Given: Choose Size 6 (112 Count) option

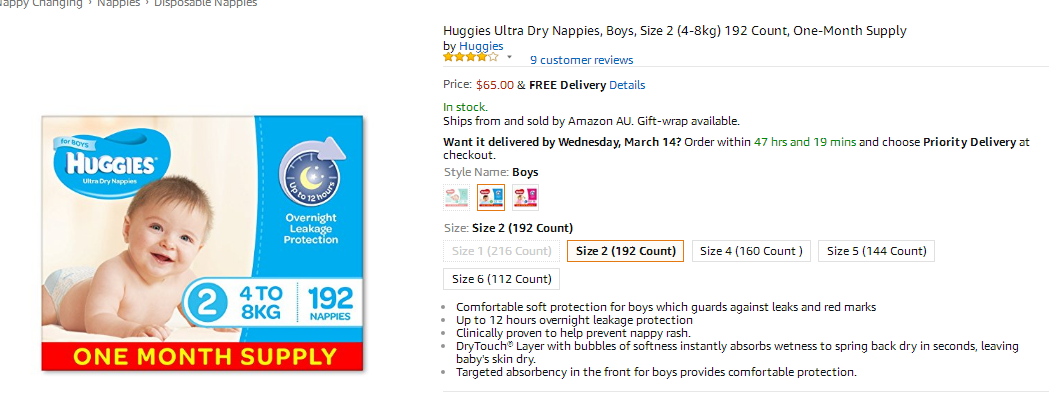Looking at the screenshot, I should pos(502,279).
